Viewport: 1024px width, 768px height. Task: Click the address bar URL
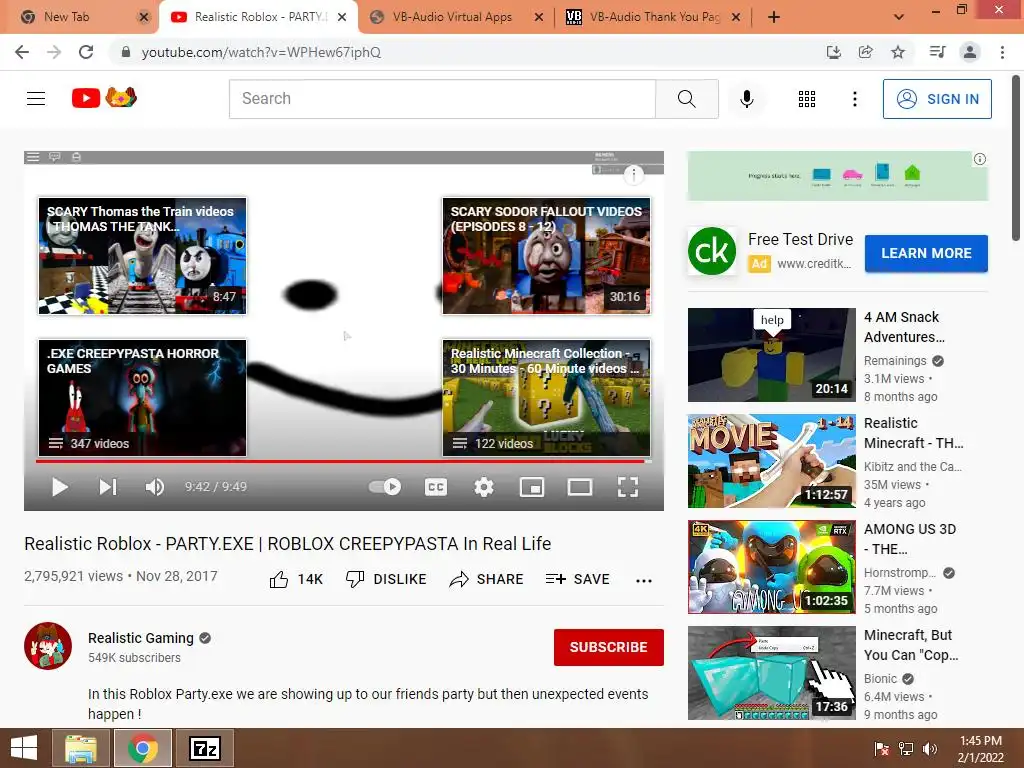tap(261, 52)
